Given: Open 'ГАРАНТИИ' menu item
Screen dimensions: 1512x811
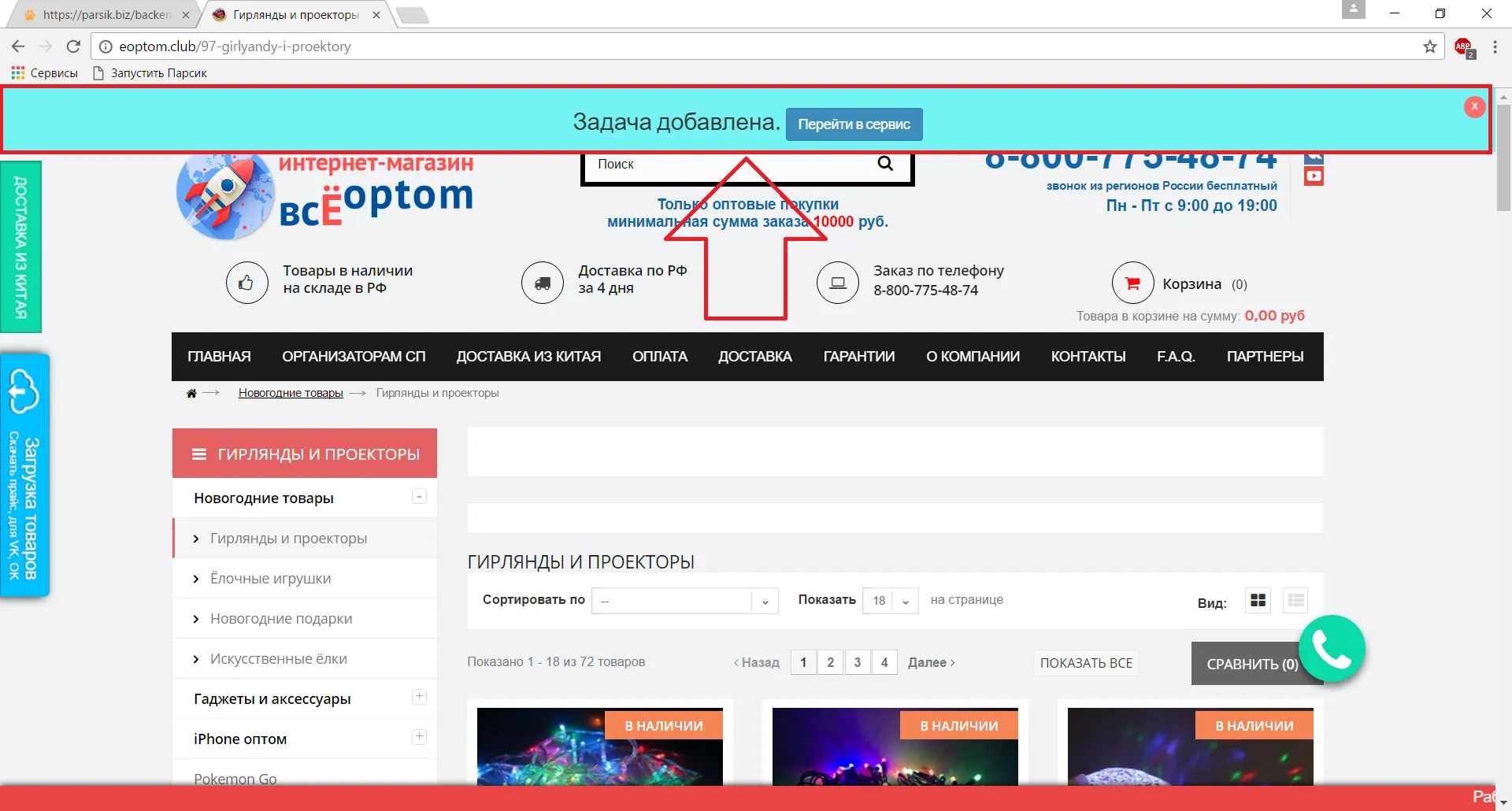Looking at the screenshot, I should [859, 357].
